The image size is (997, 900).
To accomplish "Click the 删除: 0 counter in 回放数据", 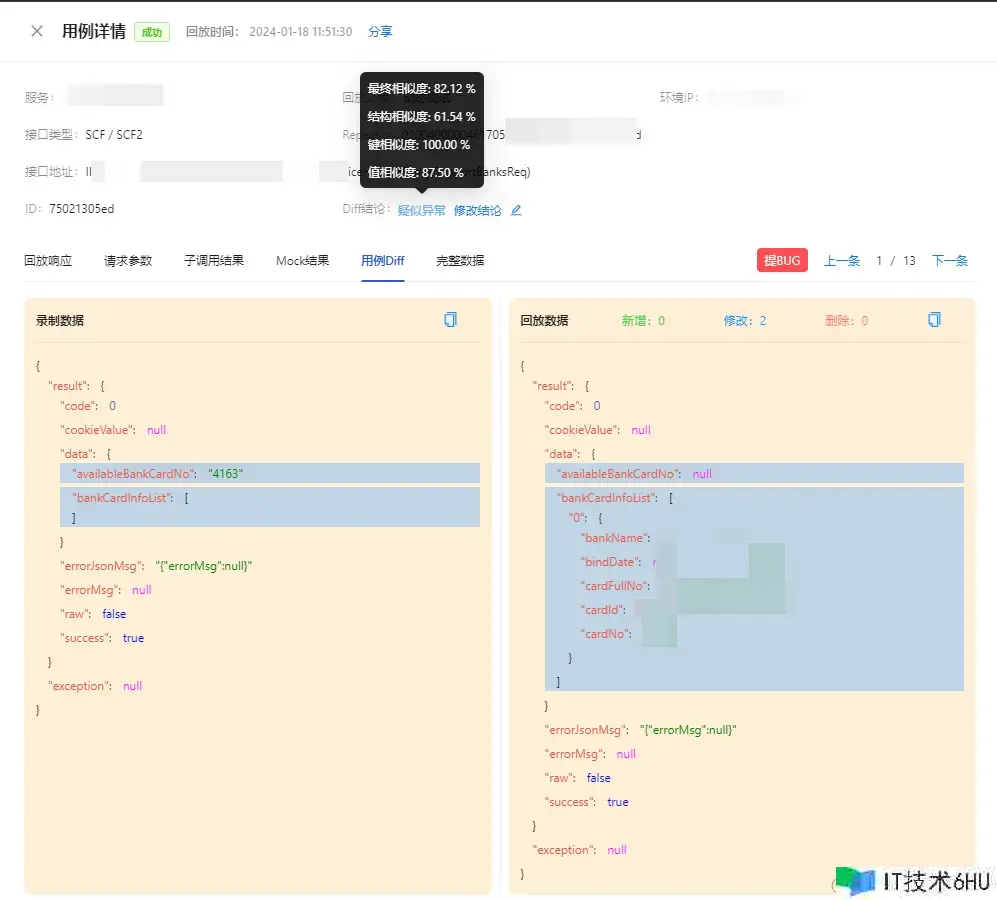I will click(x=846, y=321).
